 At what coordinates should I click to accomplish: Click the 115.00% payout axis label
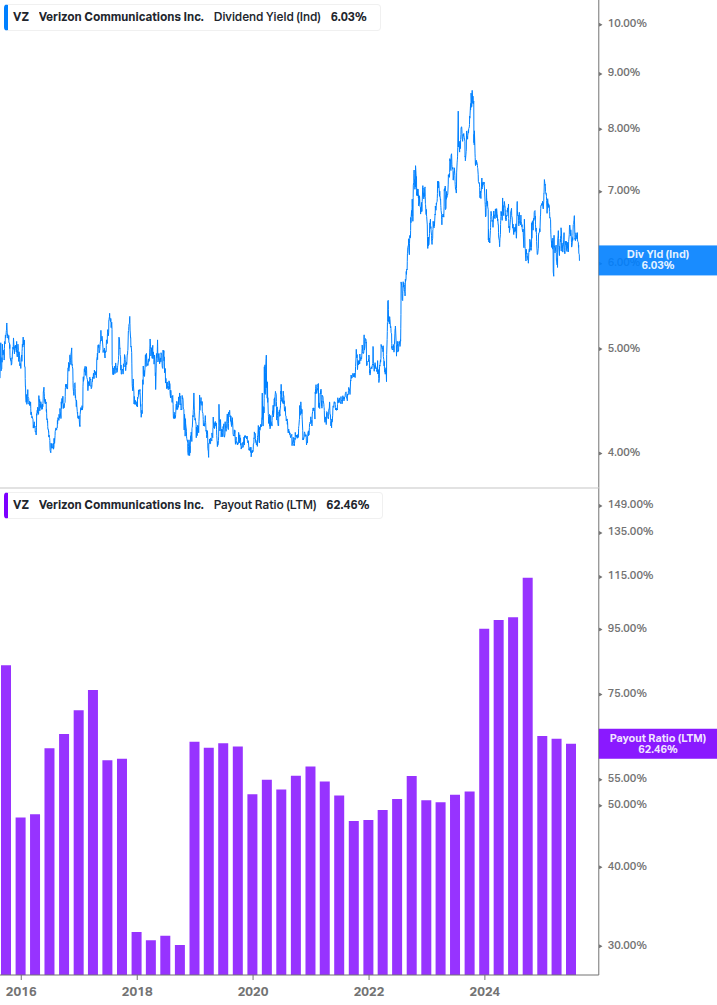[x=630, y=576]
